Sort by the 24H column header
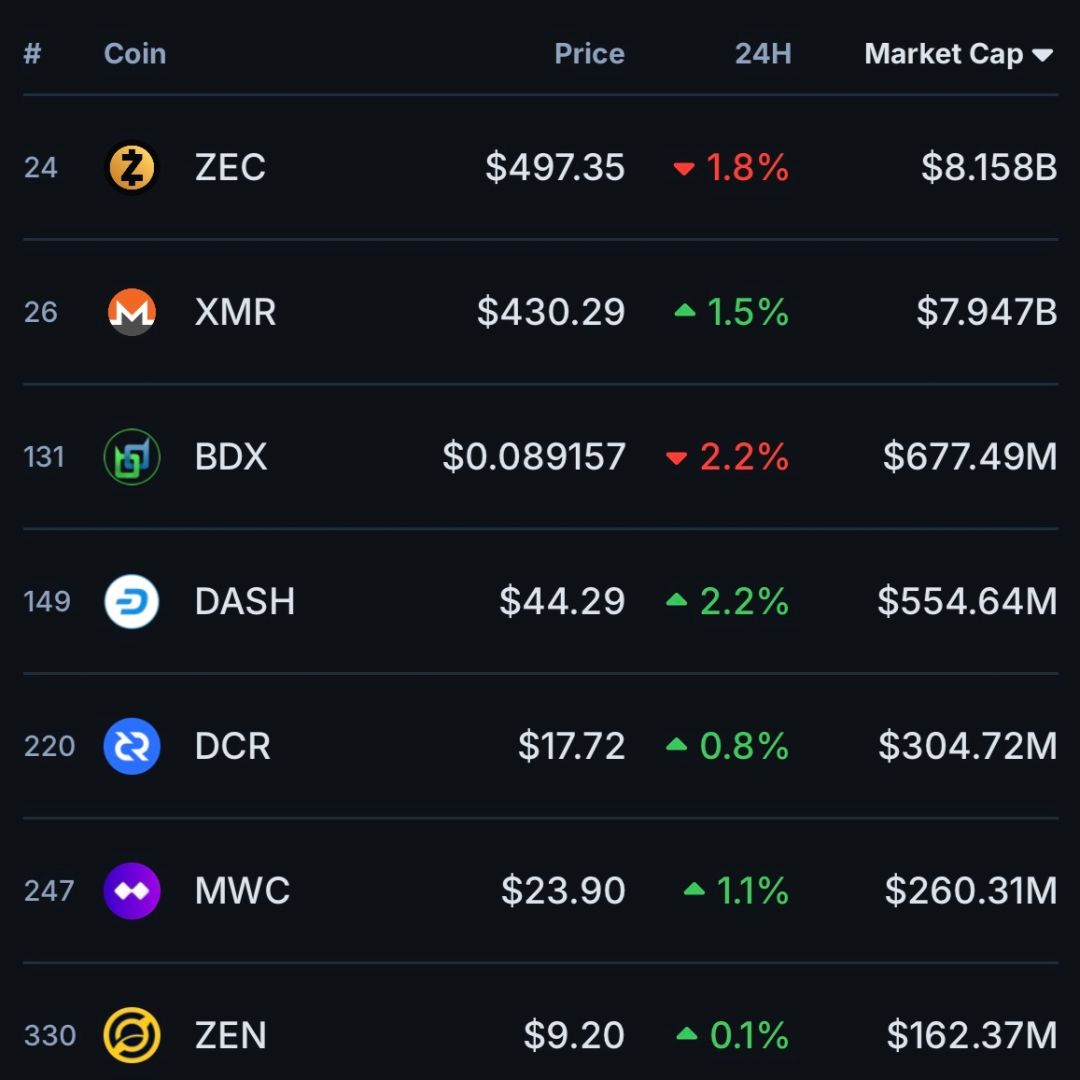The height and width of the screenshot is (1080, 1080). pos(763,55)
